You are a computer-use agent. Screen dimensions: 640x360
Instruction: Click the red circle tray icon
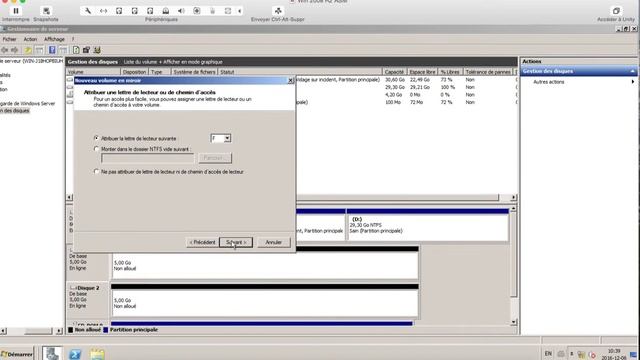[x=592, y=354]
